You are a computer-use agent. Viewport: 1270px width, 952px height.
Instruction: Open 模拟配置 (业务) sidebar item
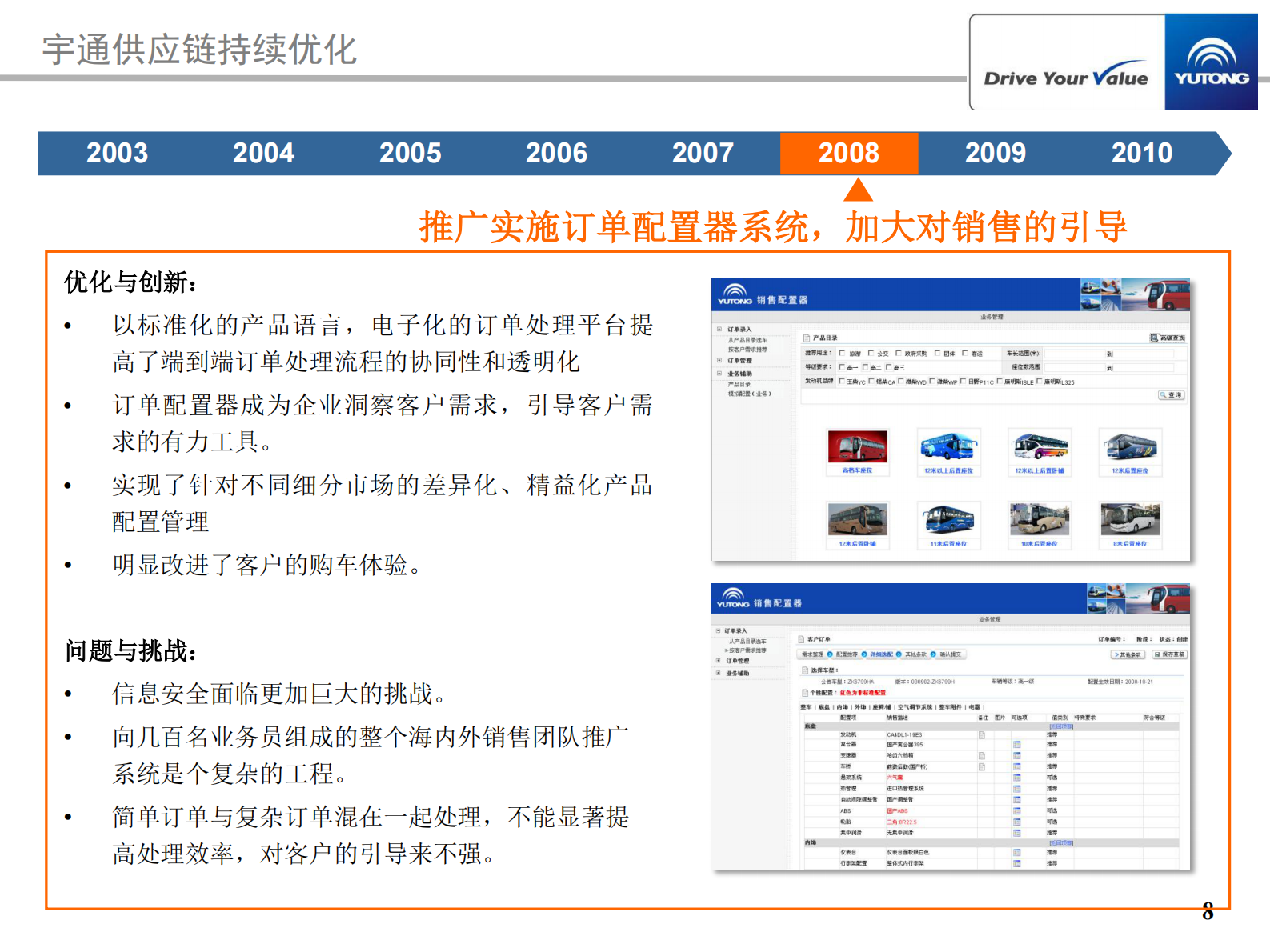point(749,394)
